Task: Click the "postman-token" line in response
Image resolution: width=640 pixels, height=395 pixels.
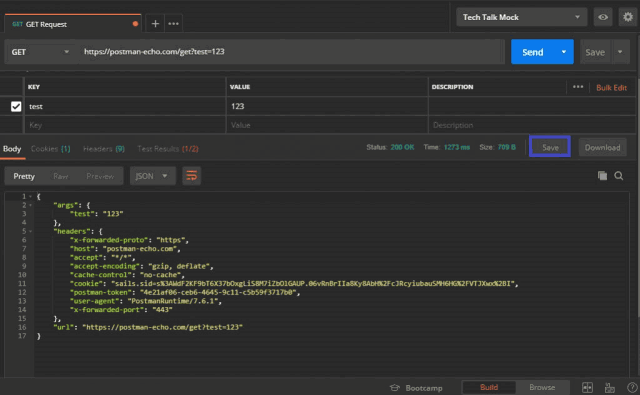Action: (184, 293)
